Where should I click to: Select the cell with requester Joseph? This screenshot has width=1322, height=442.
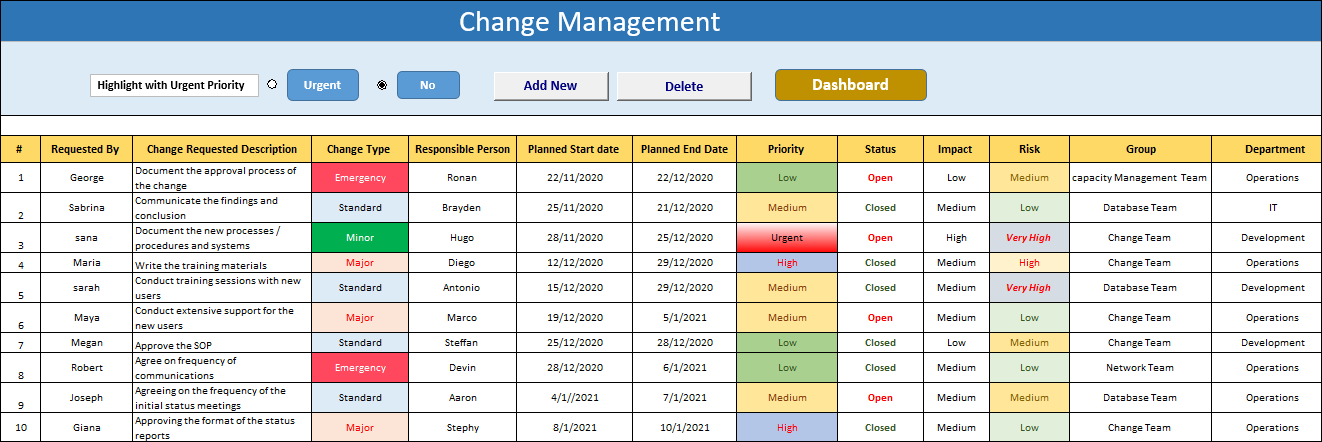pyautogui.click(x=86, y=398)
